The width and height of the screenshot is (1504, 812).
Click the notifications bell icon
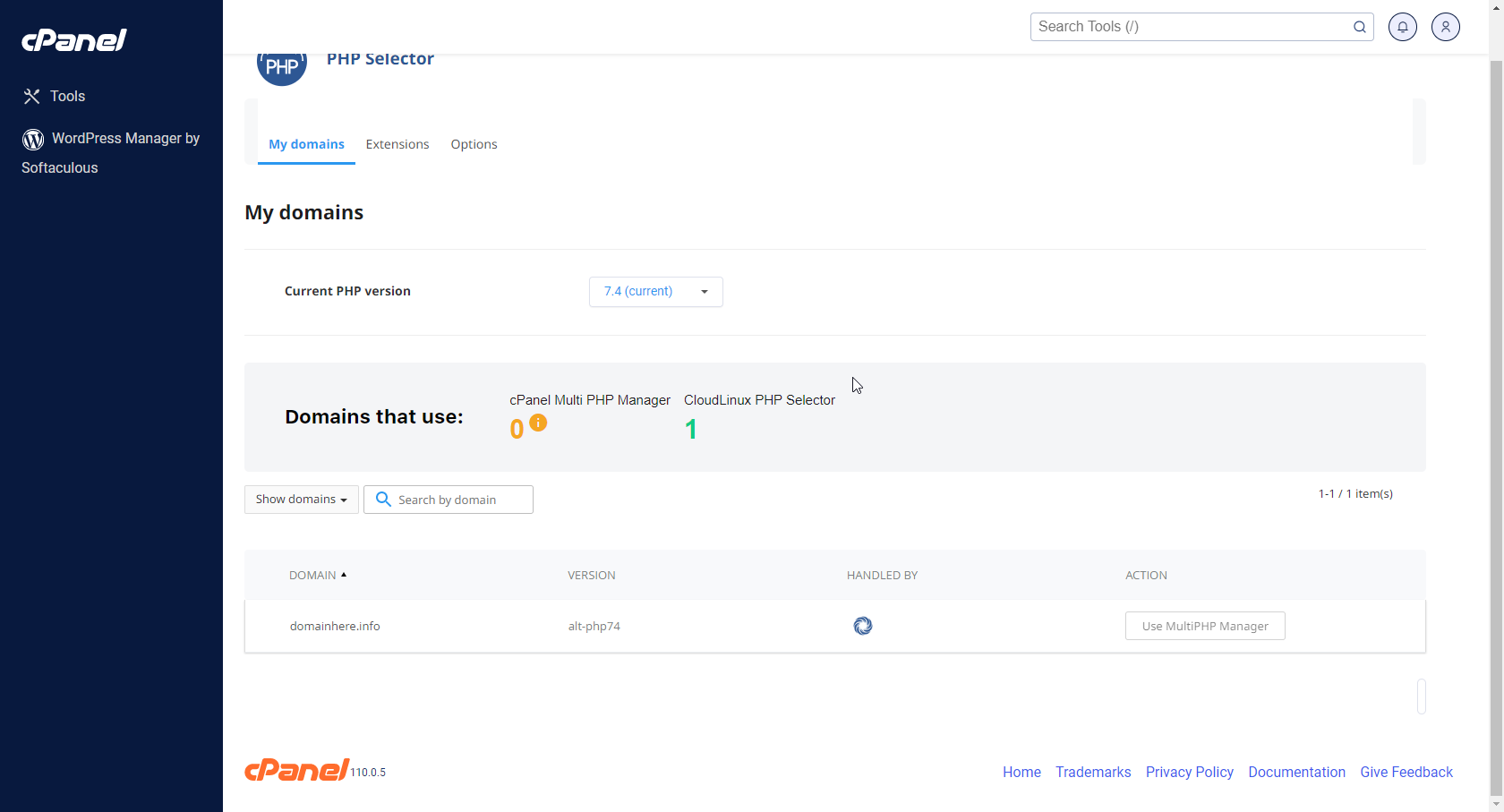click(1403, 27)
